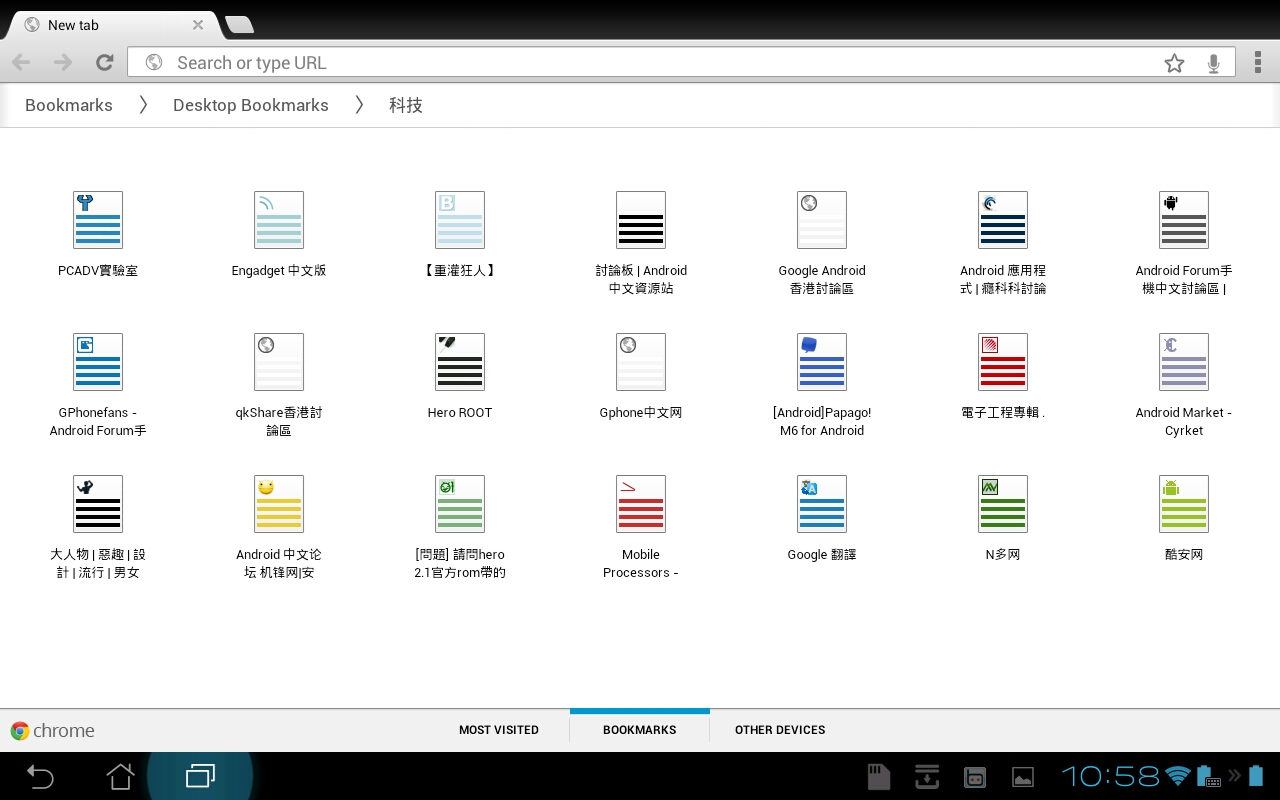Image resolution: width=1280 pixels, height=800 pixels.
Task: Switch to the Most Visited tab
Action: (x=499, y=730)
